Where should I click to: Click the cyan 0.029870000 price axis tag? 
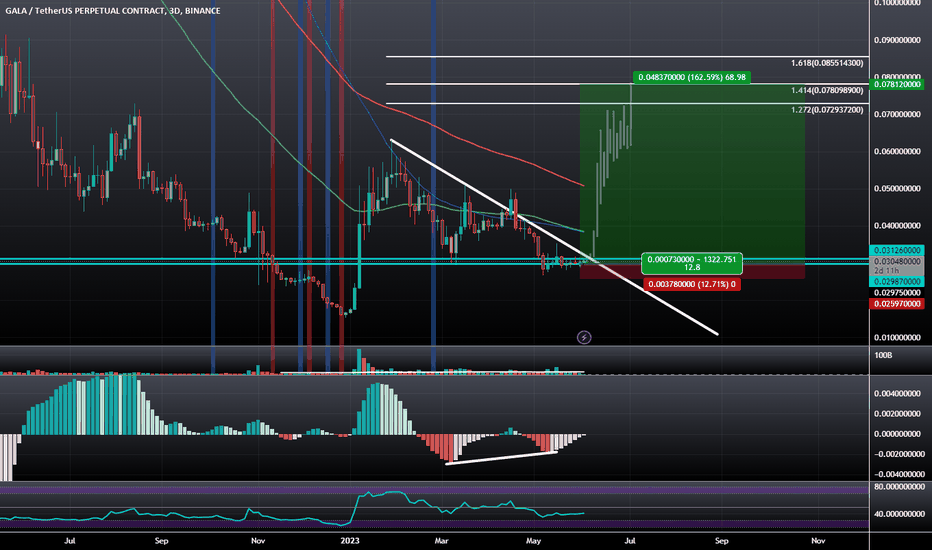pos(896,282)
